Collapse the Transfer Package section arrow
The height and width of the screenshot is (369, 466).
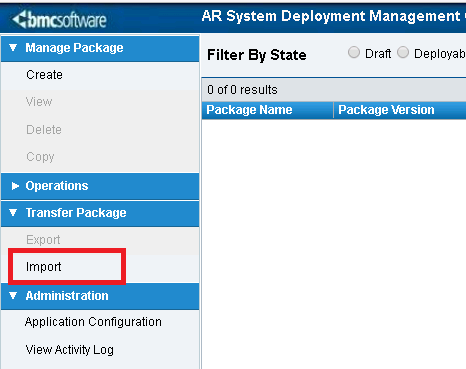13,213
